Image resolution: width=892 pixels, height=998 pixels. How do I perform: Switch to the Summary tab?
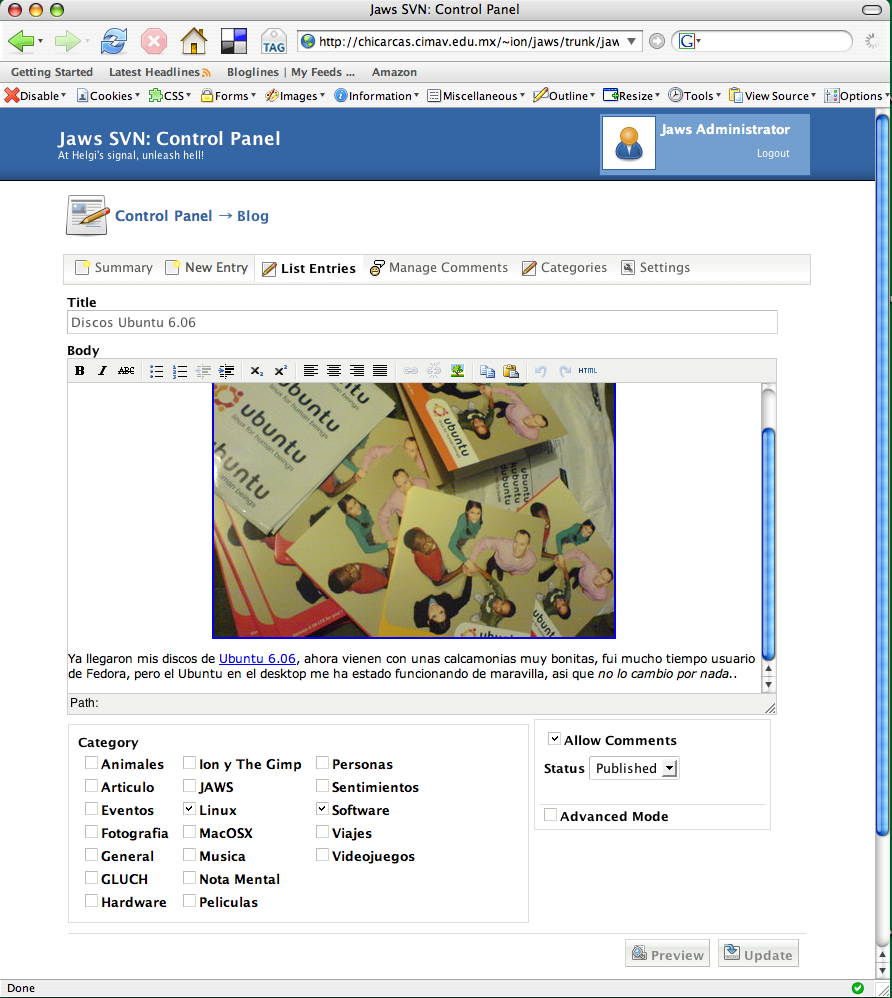pos(114,267)
